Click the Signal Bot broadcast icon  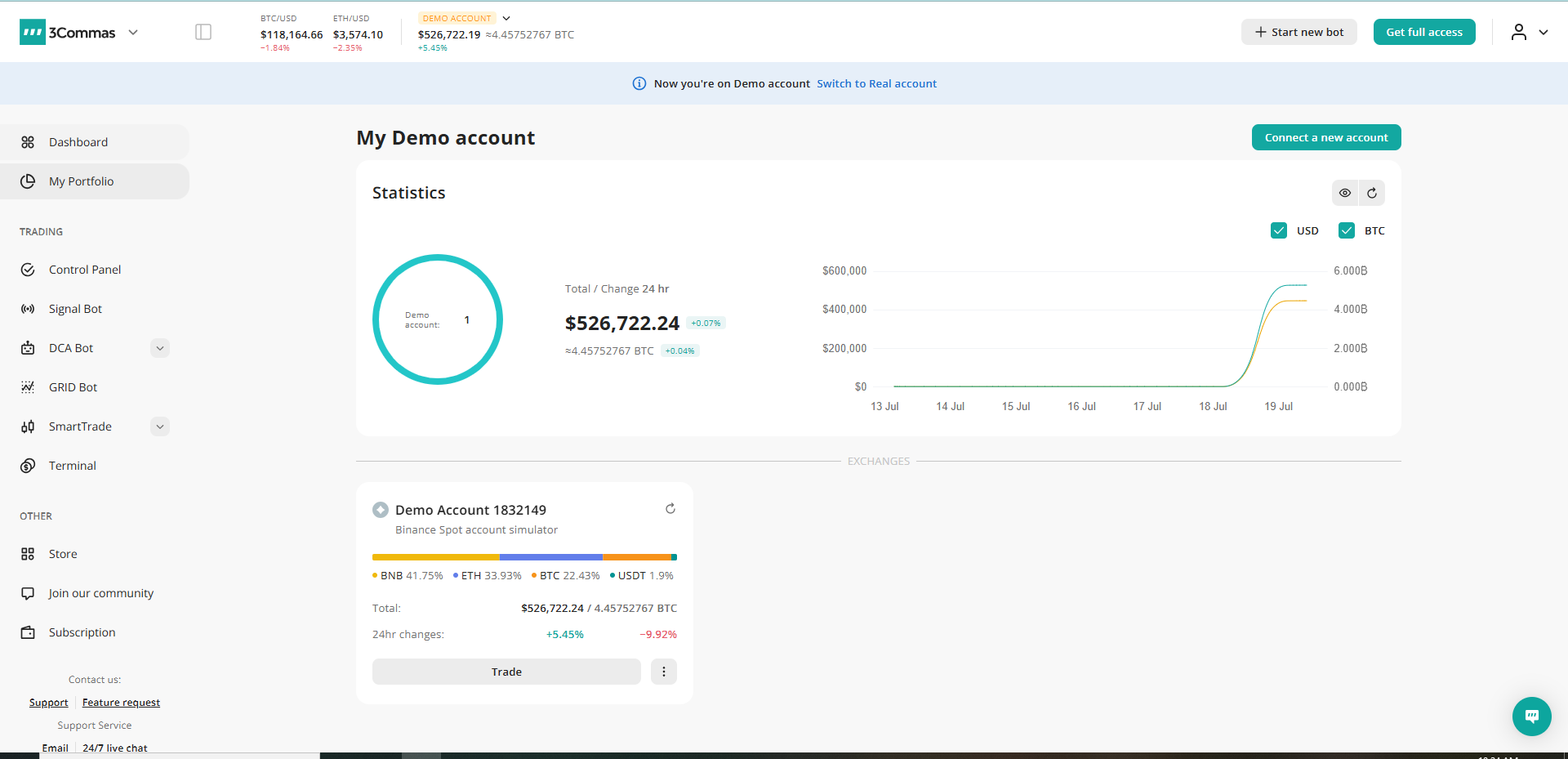point(28,309)
